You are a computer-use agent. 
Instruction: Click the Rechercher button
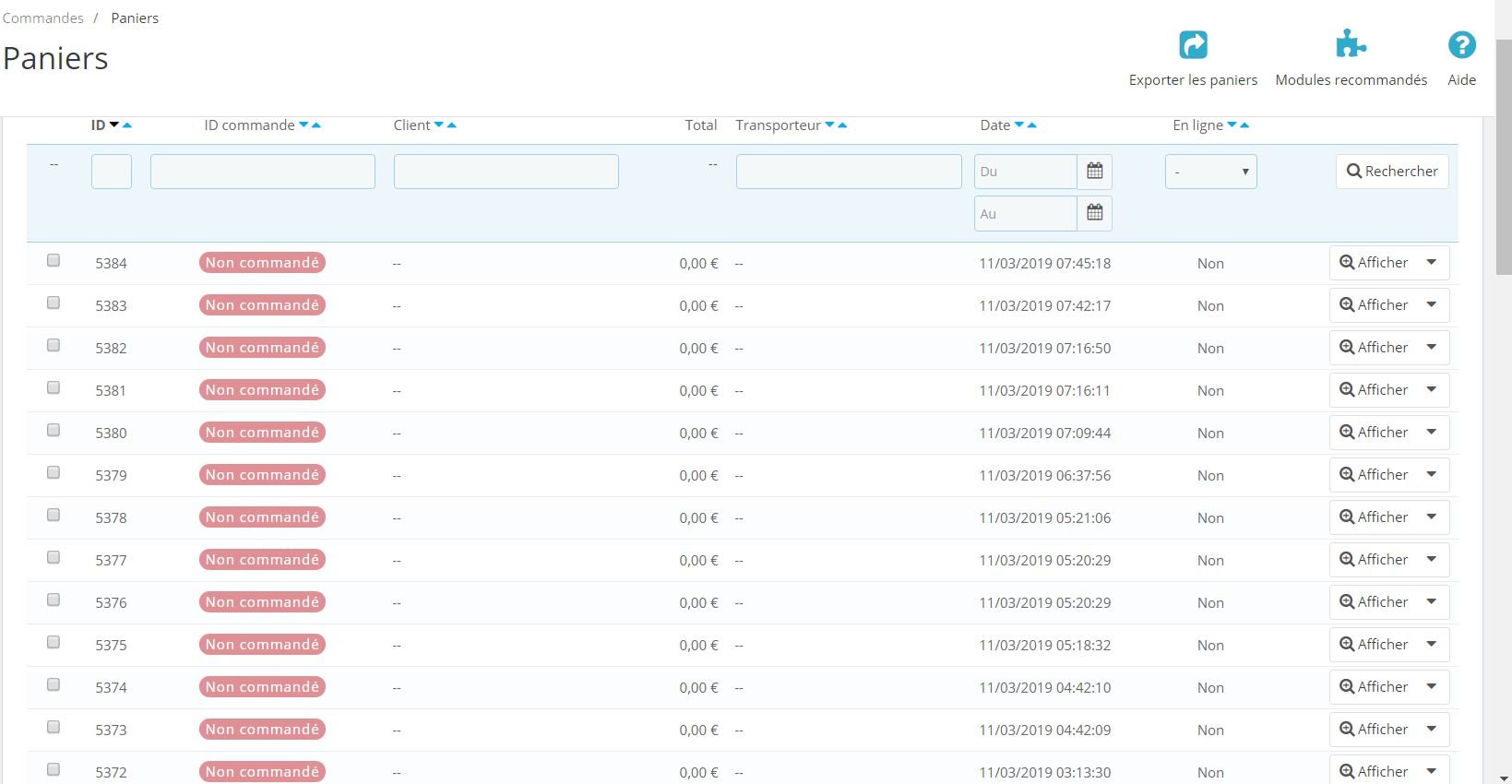pos(1392,172)
